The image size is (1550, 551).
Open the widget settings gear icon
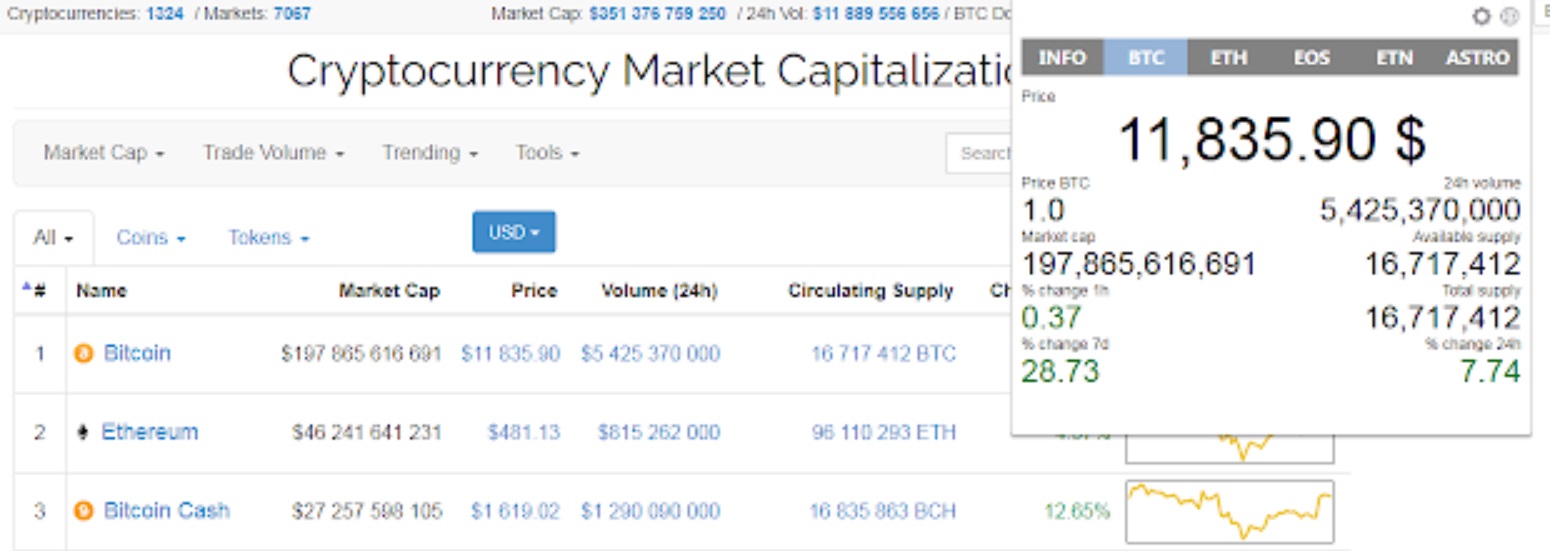point(1482,16)
